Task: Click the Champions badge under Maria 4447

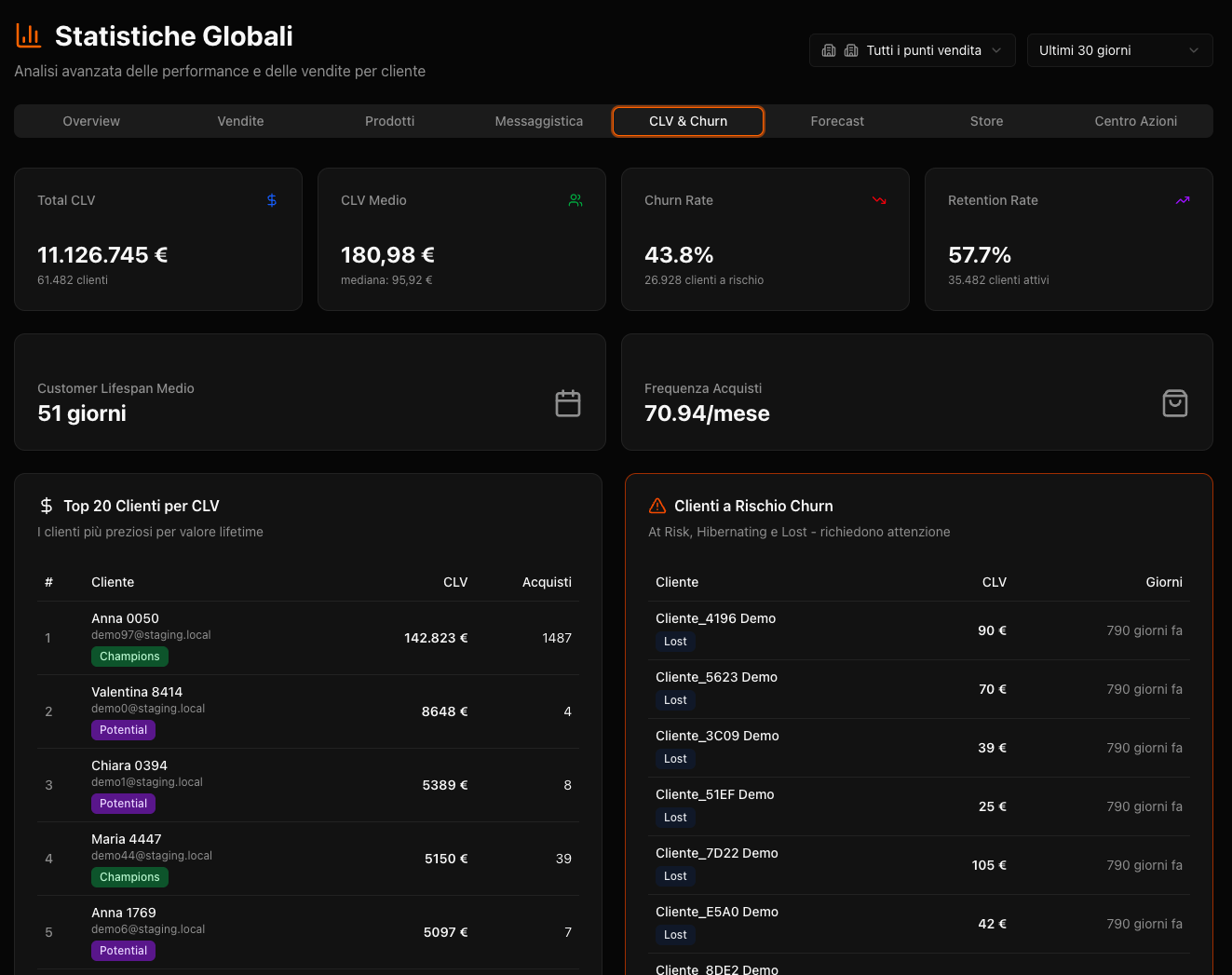Action: (129, 877)
